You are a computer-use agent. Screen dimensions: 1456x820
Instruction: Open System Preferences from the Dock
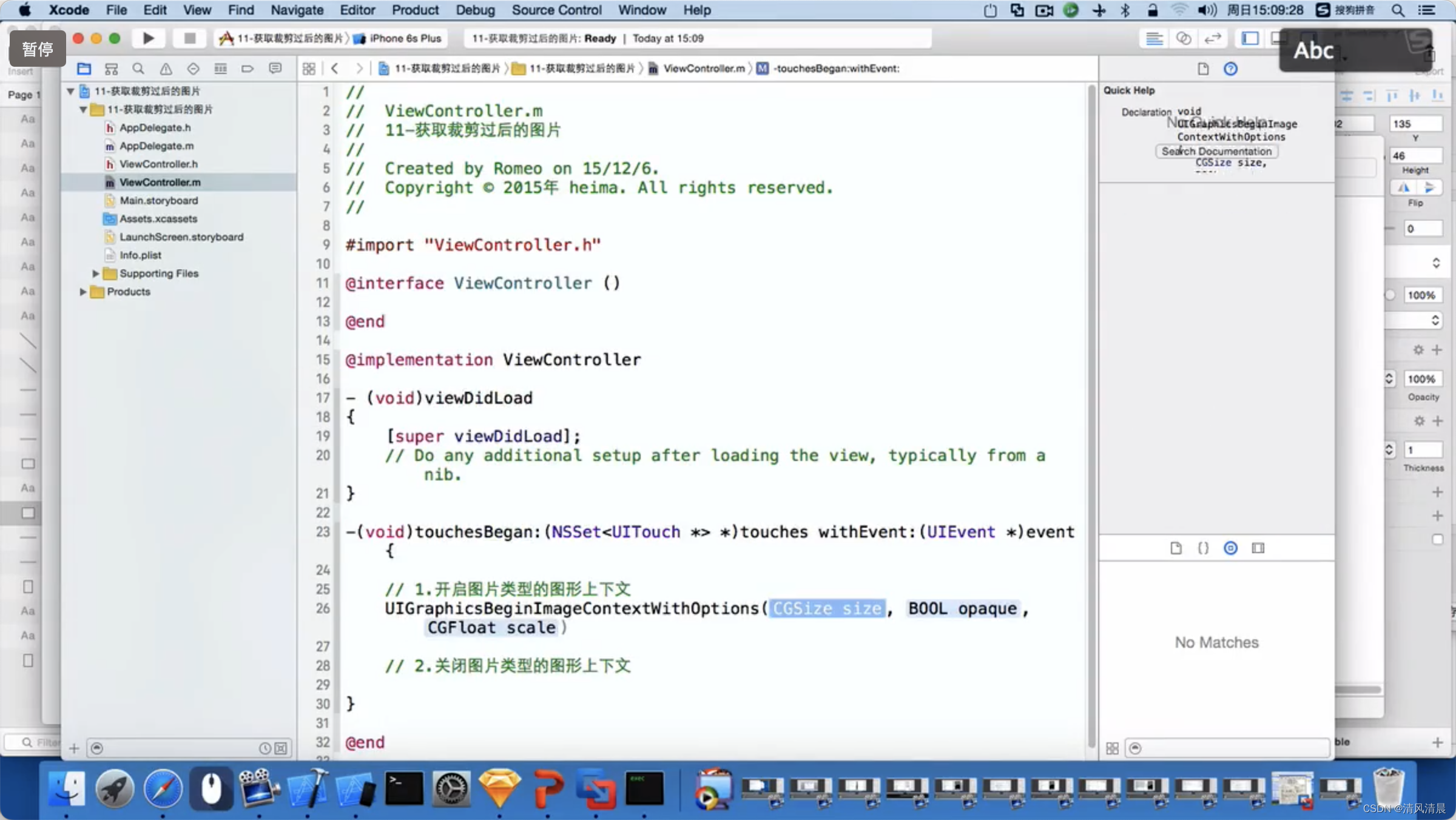(x=451, y=788)
